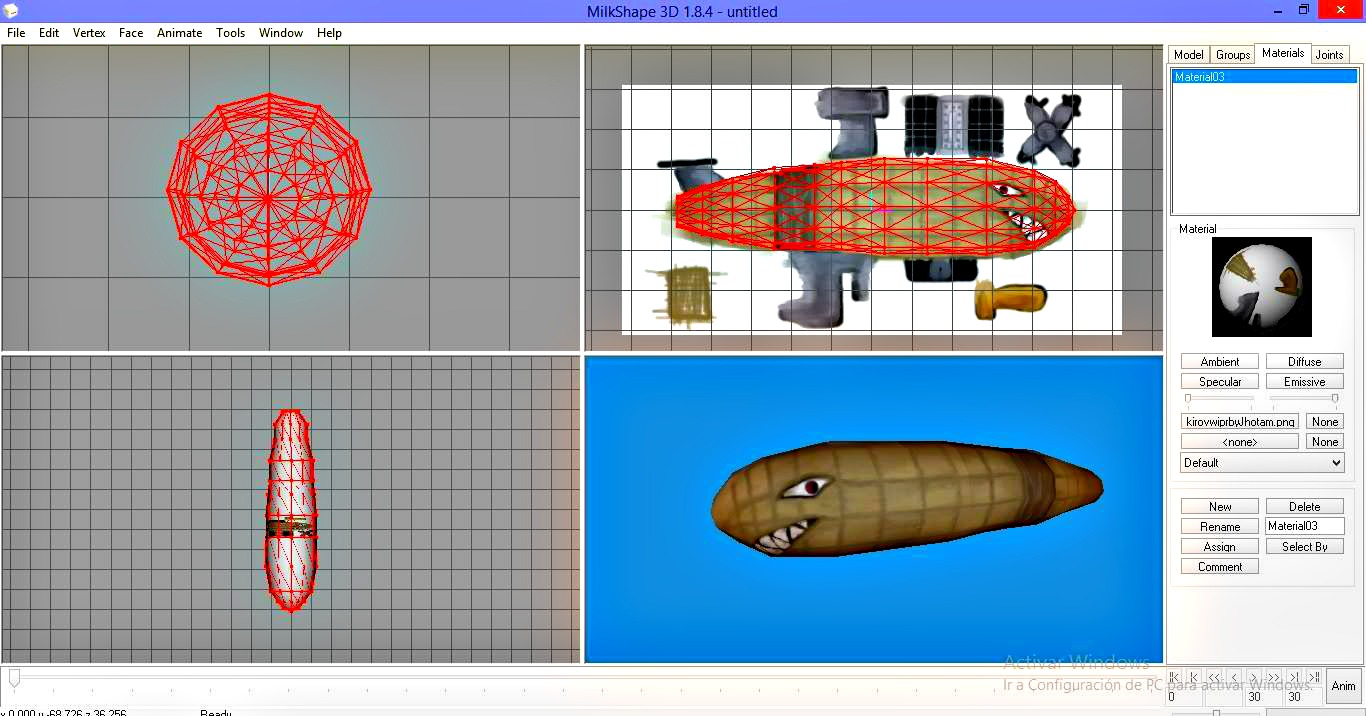
Task: Click the Assign button
Action: pos(1220,547)
